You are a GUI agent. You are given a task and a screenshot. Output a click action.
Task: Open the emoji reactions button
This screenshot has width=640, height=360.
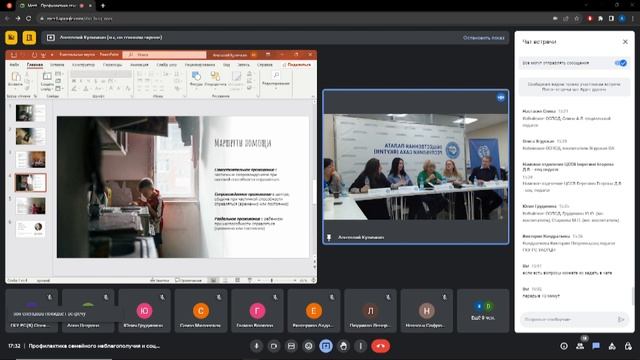309,346
